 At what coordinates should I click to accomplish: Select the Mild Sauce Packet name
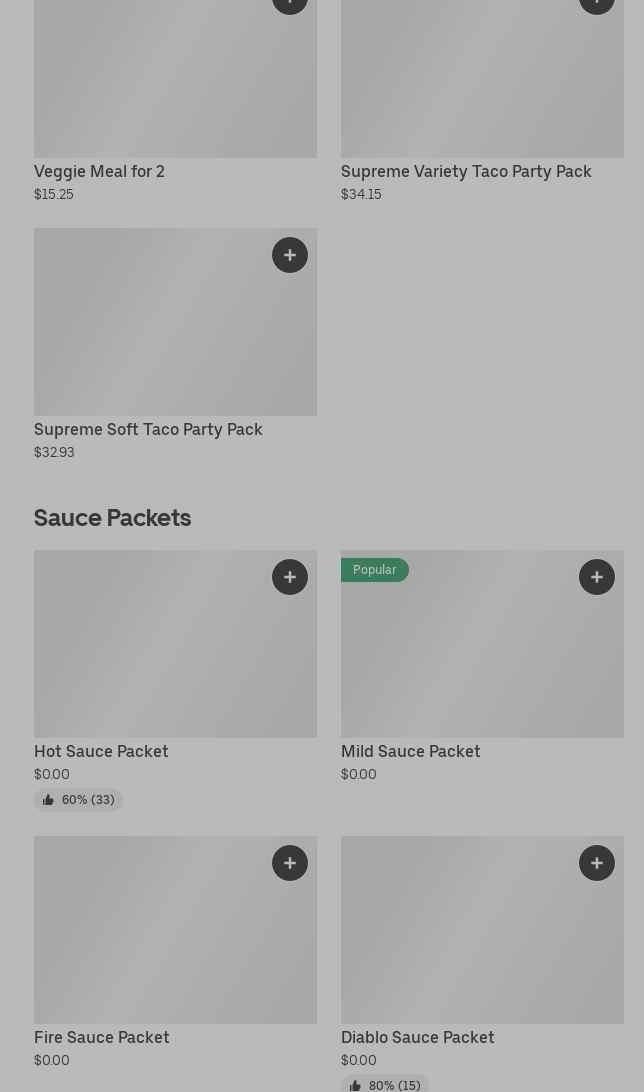click(410, 751)
